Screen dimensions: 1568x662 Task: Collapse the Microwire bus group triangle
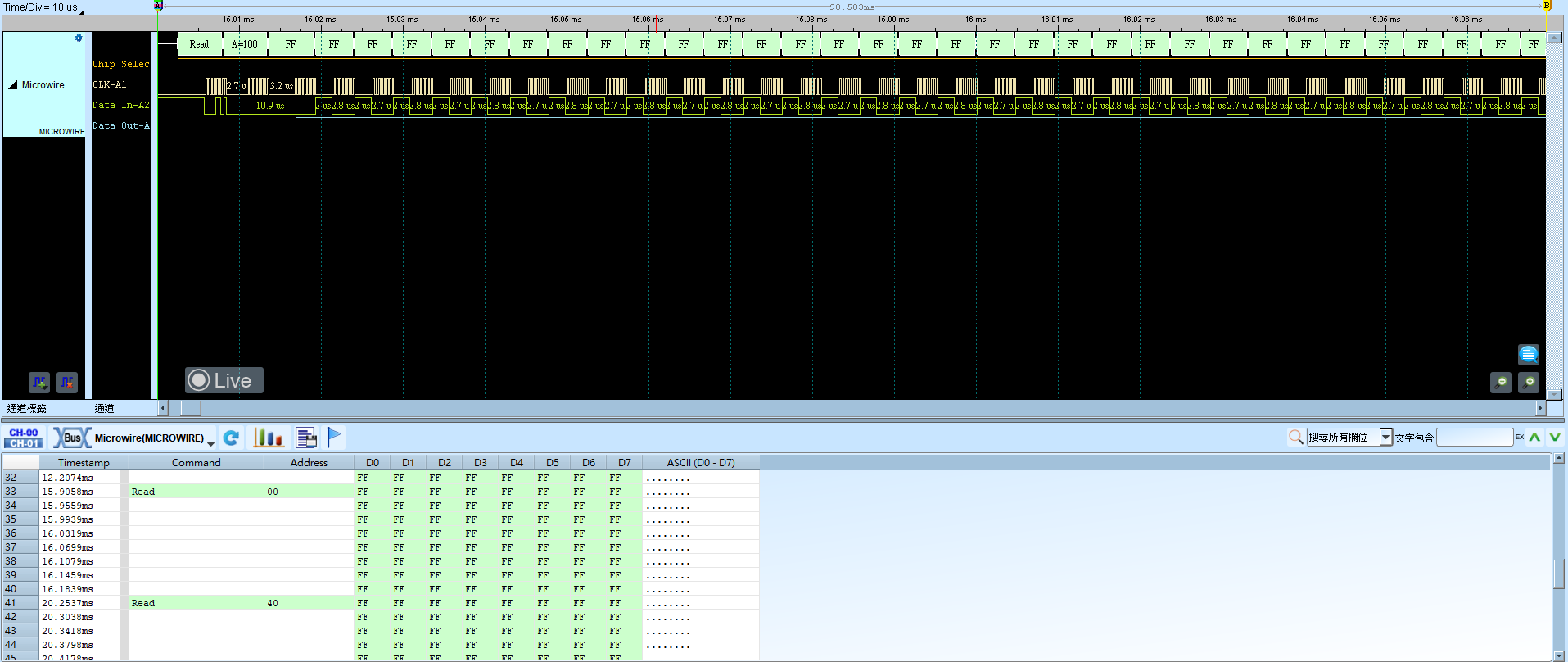(x=13, y=85)
